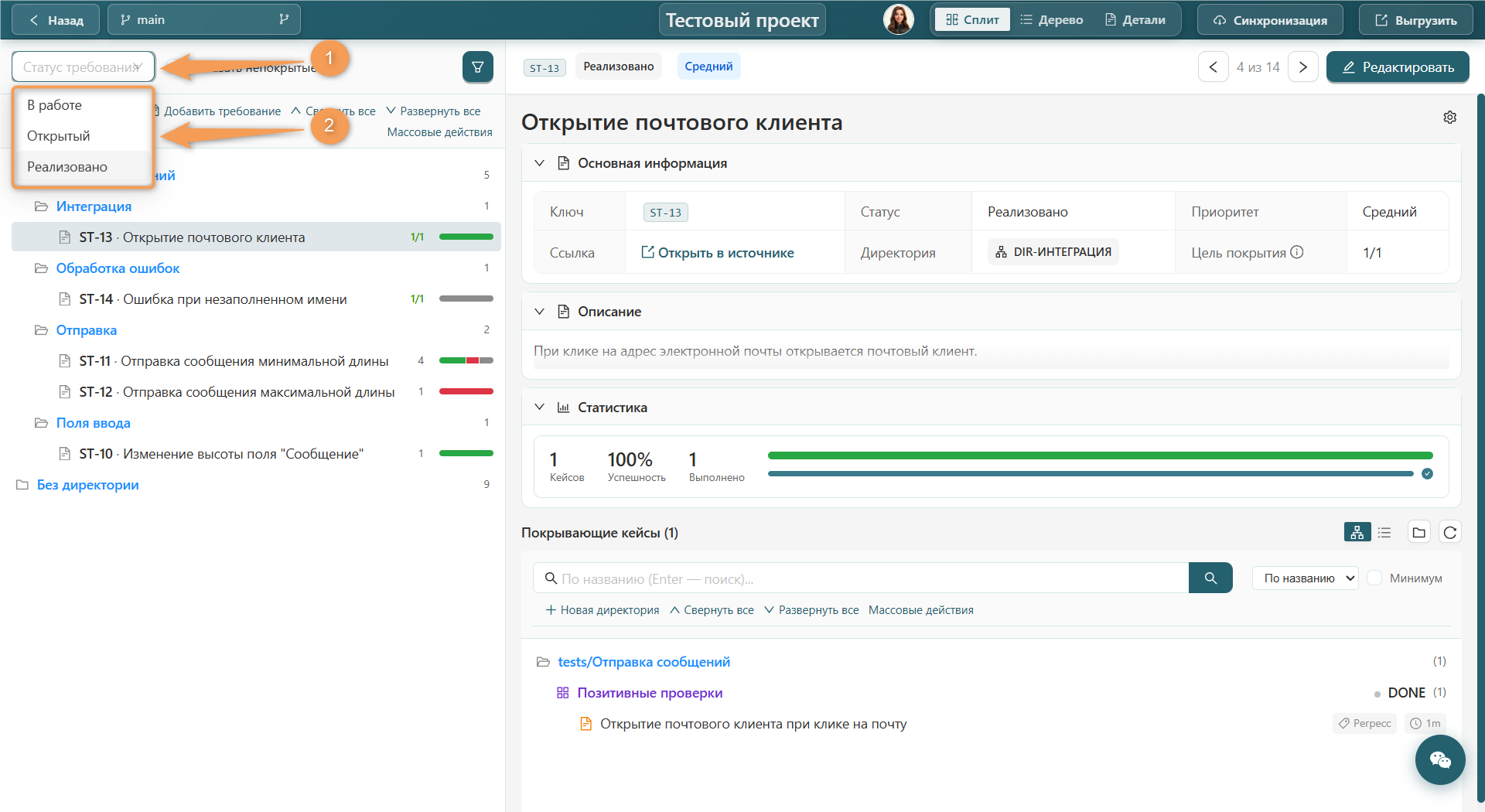
Task: Click the Синхронизация button
Action: [1270, 20]
